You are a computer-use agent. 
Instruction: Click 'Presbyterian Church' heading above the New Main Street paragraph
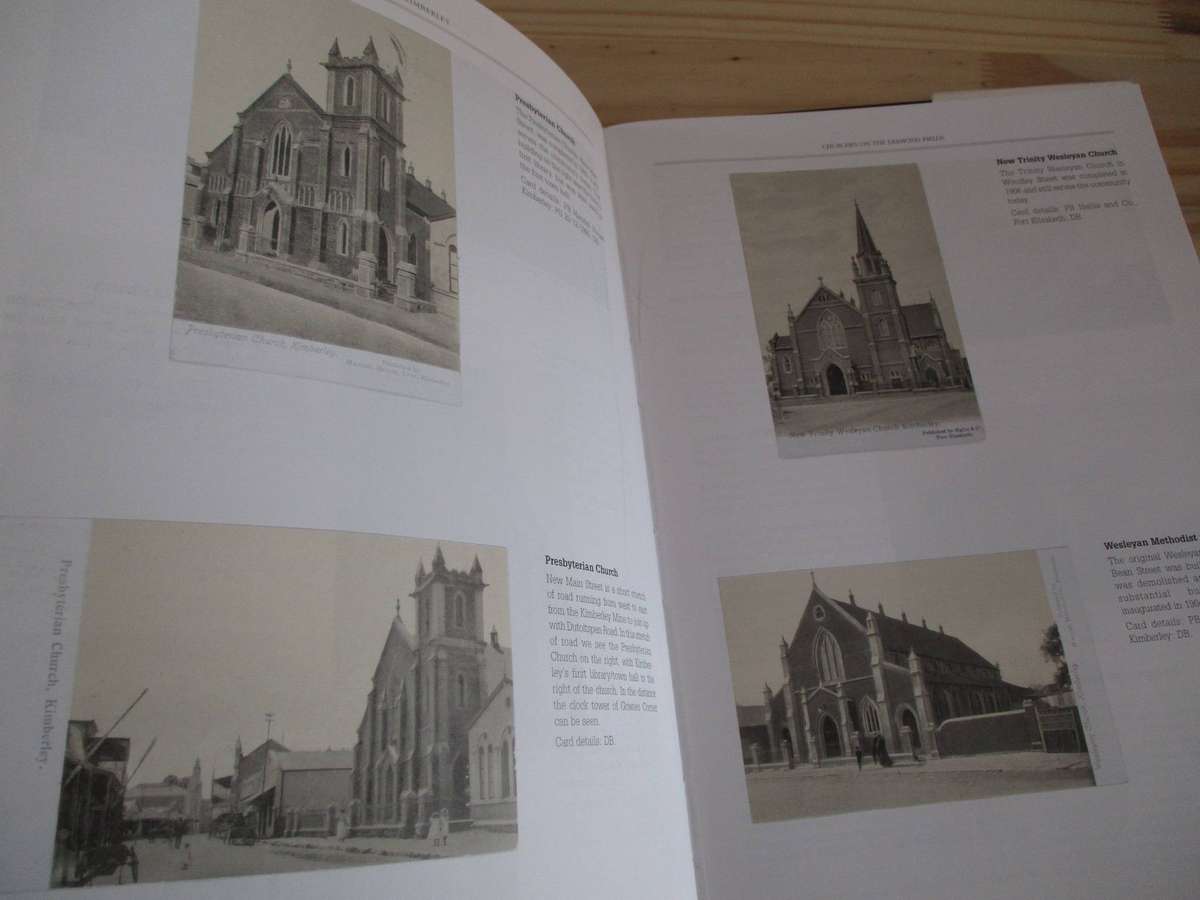[581, 565]
